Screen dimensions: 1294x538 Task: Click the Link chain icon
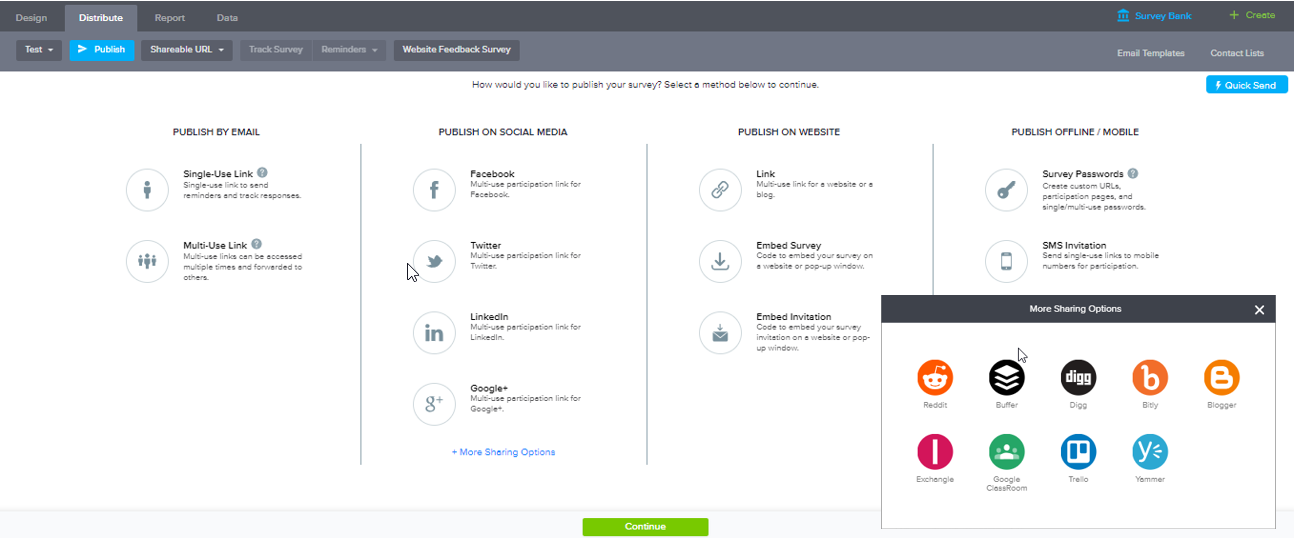(720, 190)
